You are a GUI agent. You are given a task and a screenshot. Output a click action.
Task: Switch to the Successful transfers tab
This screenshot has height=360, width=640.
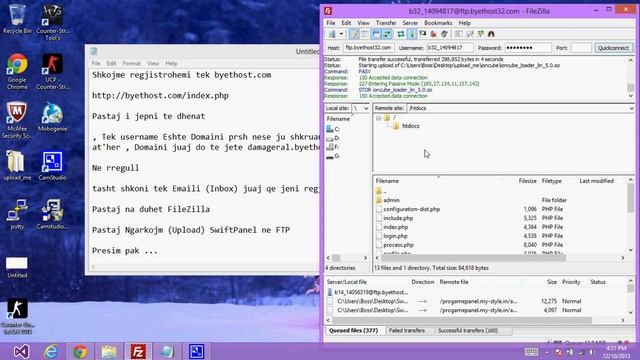pyautogui.click(x=468, y=331)
